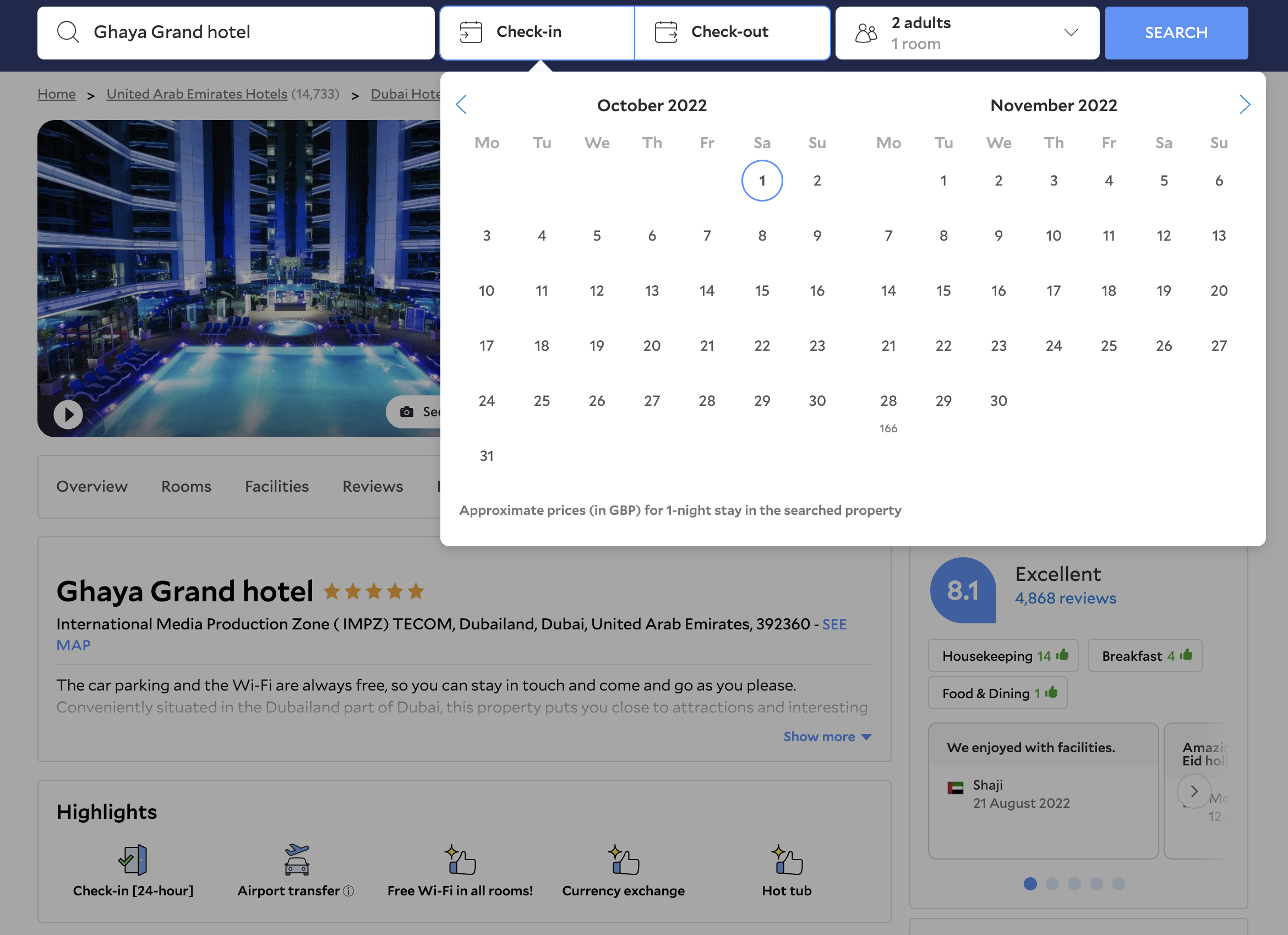This screenshot has height=935, width=1288.
Task: Switch to the Reviews tab
Action: [373, 486]
